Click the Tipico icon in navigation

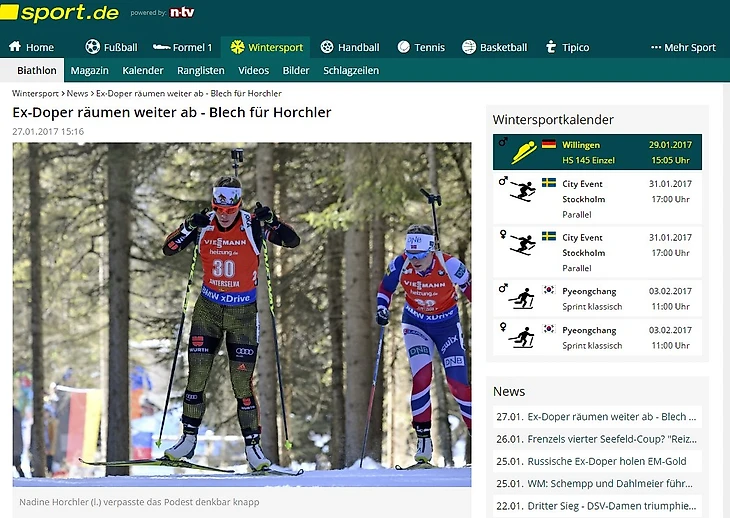[x=551, y=47]
